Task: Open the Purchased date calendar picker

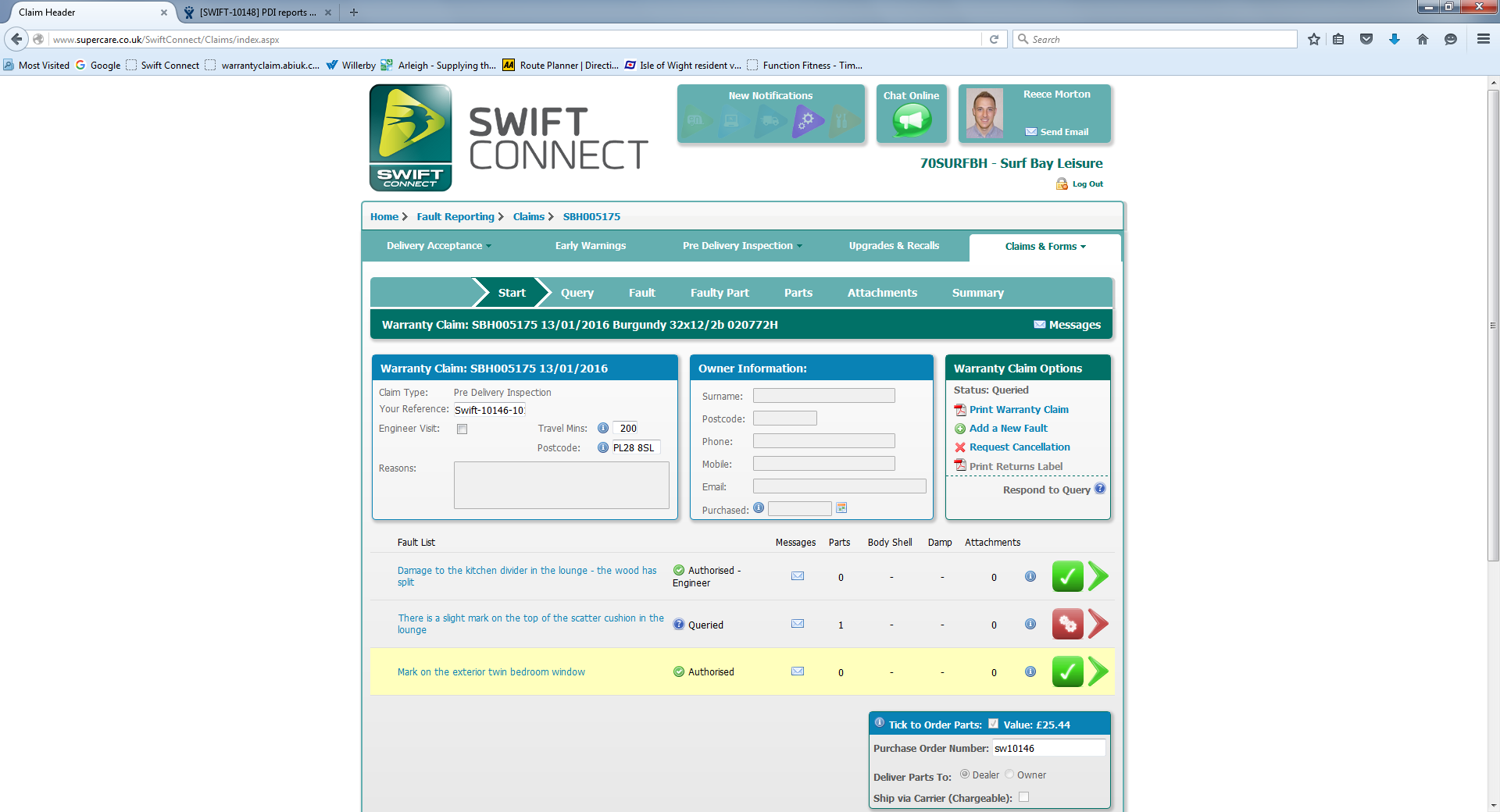Action: pyautogui.click(x=841, y=508)
